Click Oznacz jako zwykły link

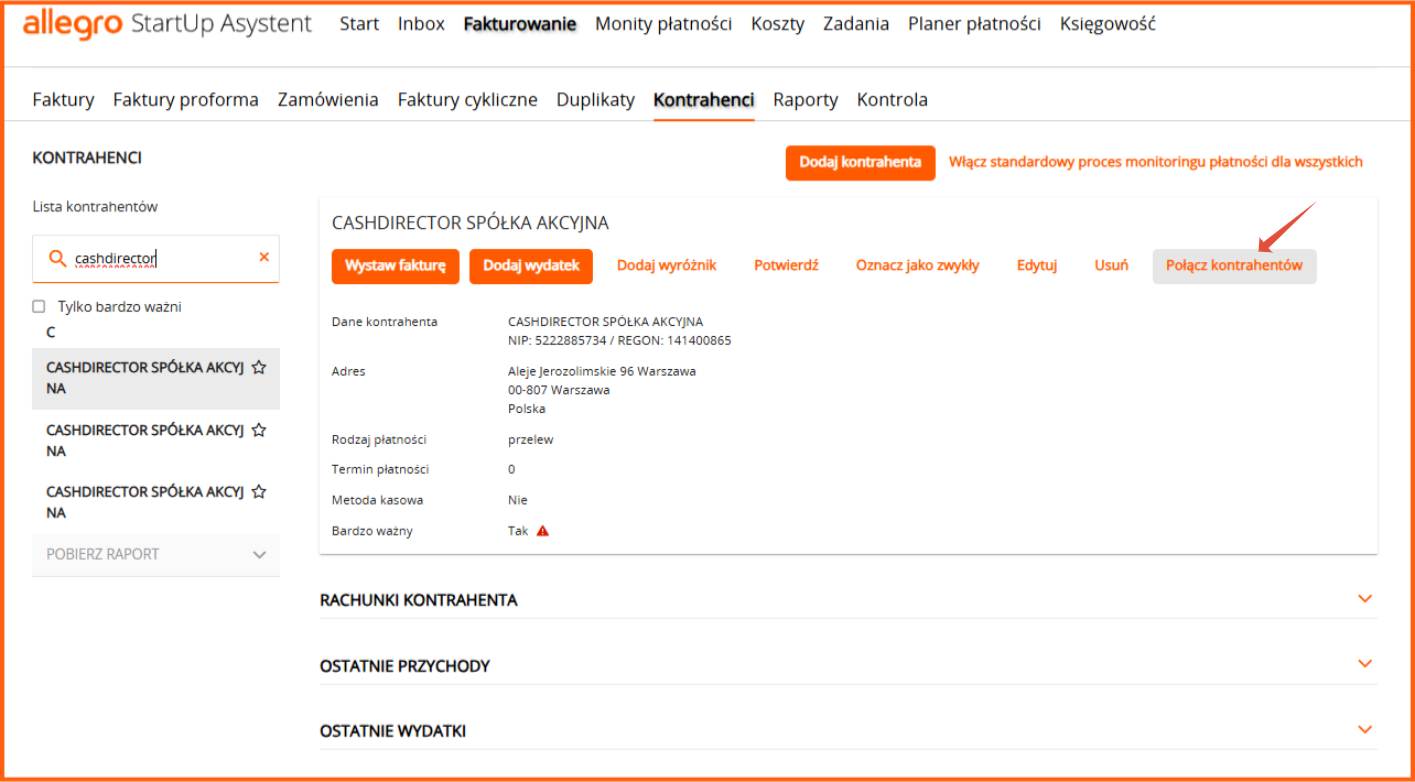pos(917,266)
